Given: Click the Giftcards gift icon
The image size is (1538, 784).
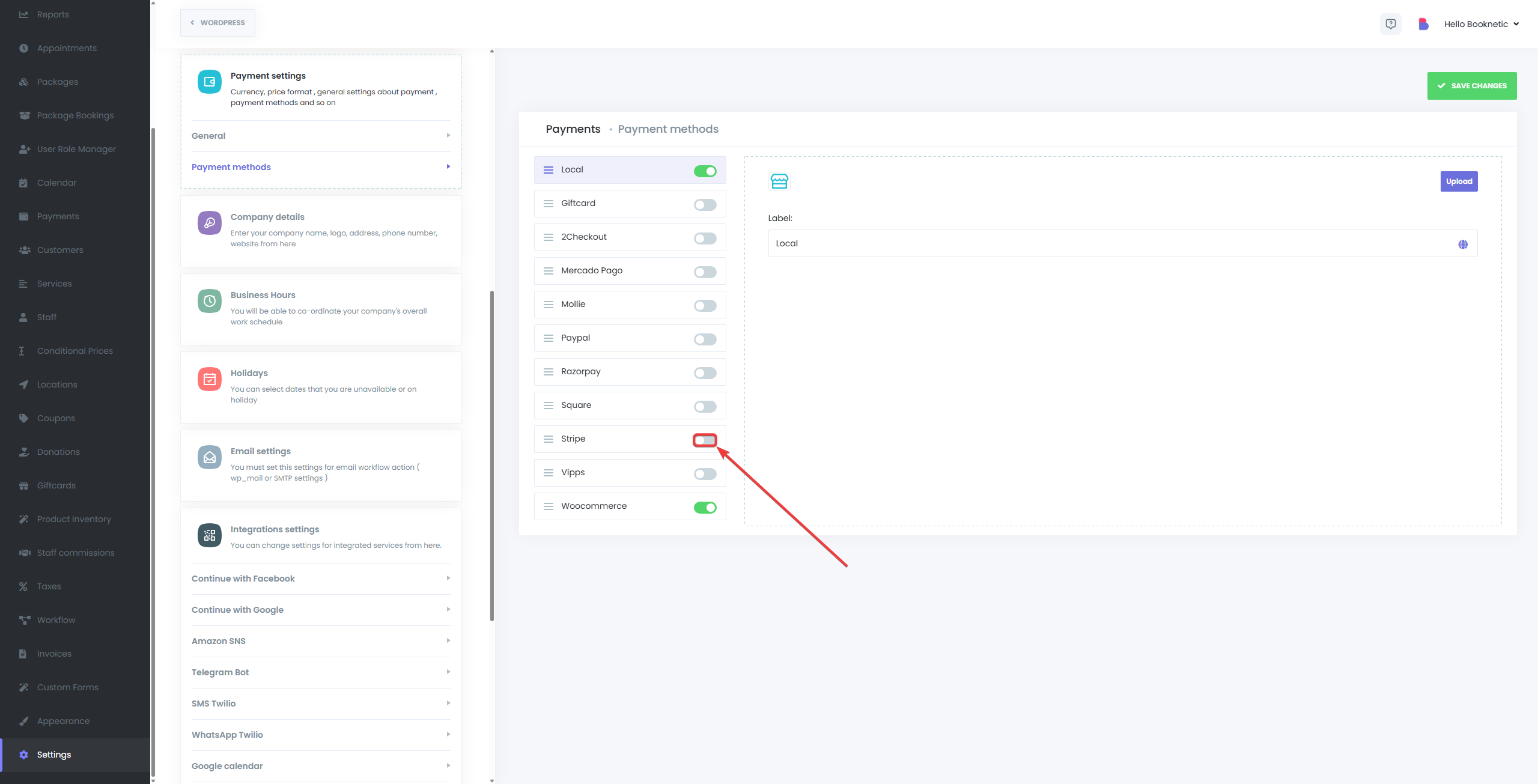Looking at the screenshot, I should click(x=23, y=485).
